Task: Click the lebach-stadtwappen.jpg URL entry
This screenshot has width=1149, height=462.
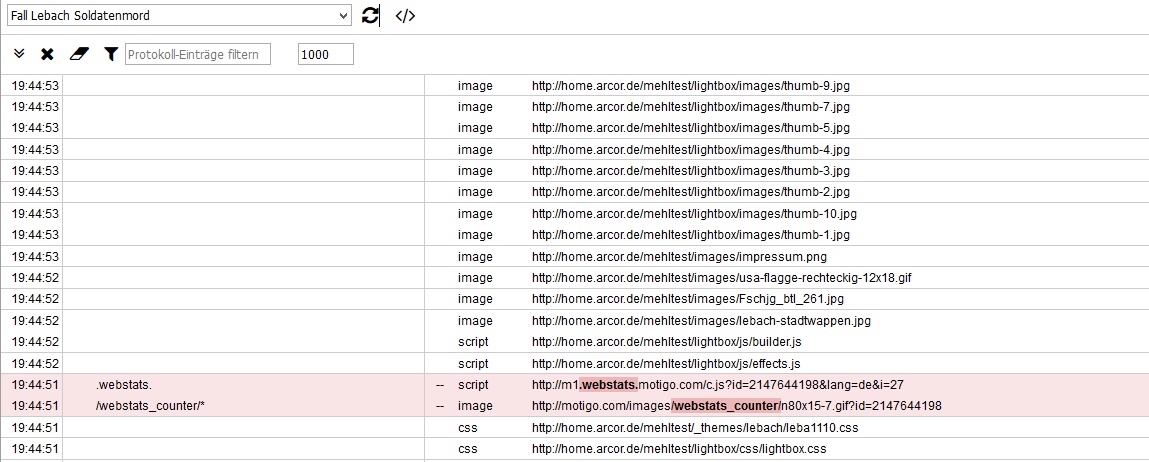Action: [x=701, y=320]
